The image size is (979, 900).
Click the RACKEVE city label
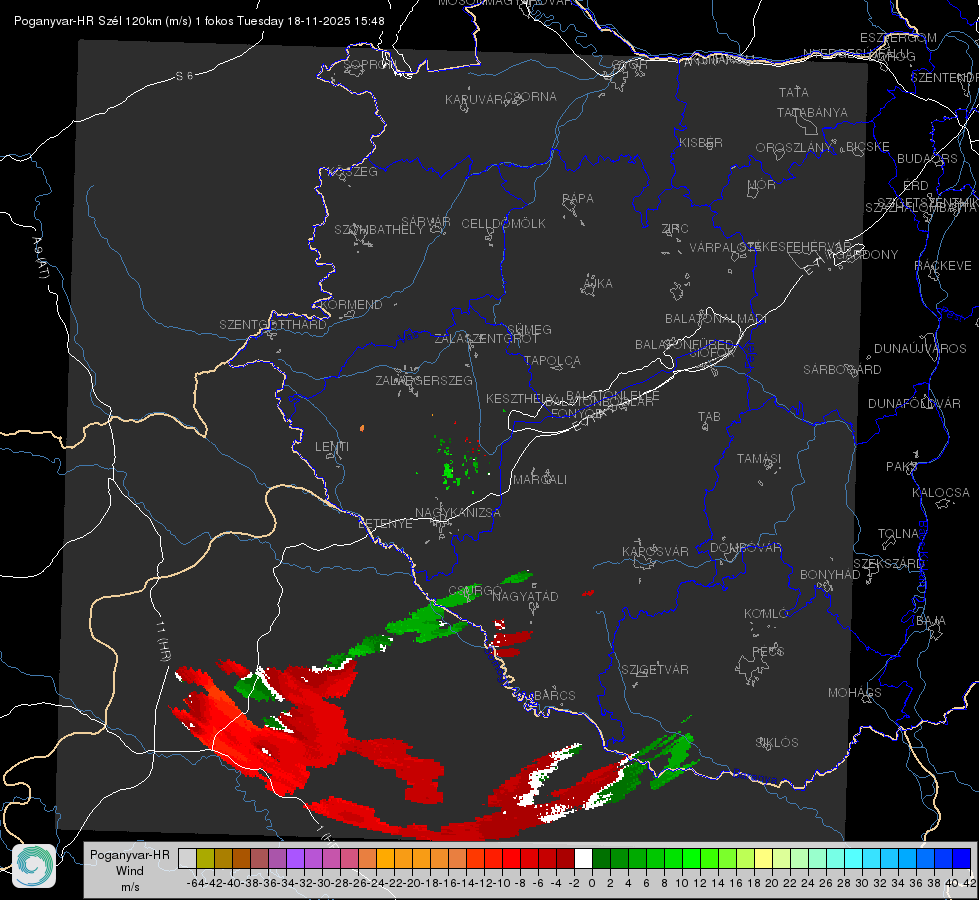tap(943, 266)
